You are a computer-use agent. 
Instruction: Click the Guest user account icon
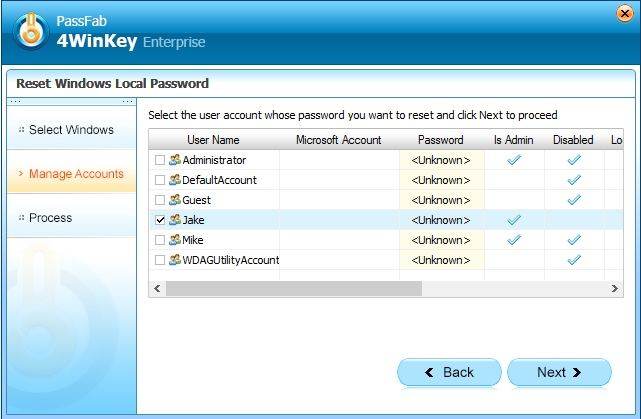174,200
